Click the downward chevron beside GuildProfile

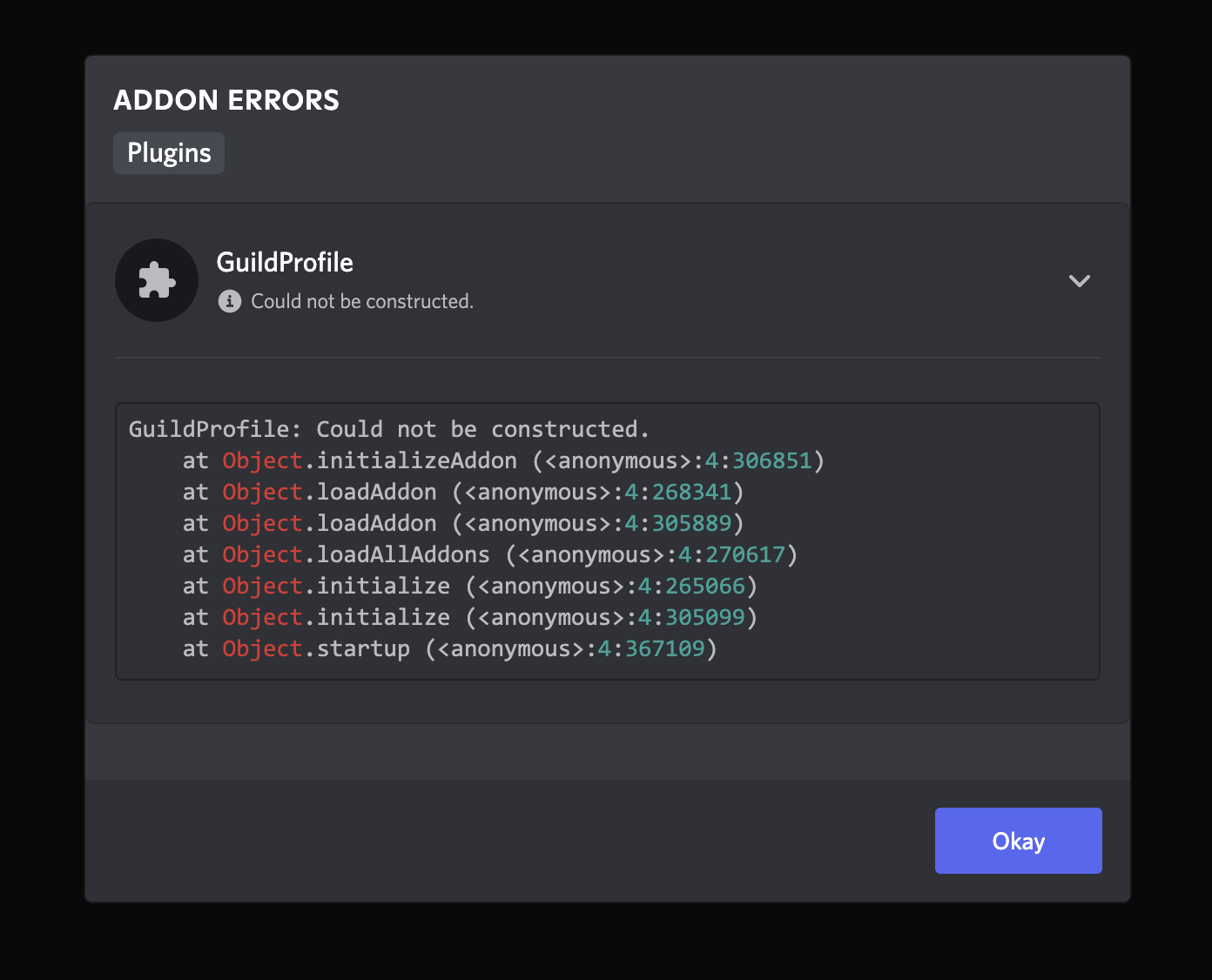click(x=1080, y=281)
